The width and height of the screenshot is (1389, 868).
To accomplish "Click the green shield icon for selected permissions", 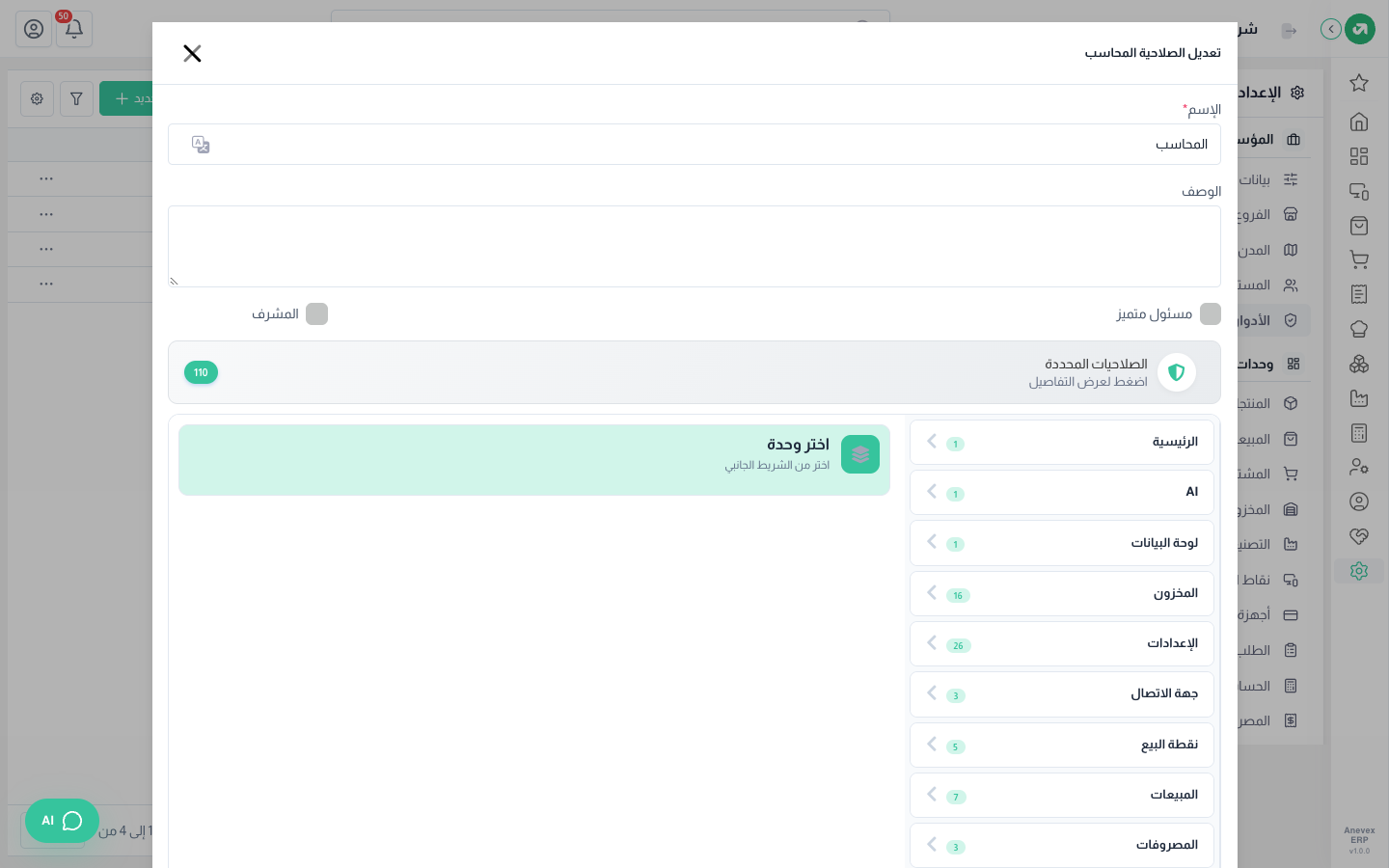I will click(1177, 372).
